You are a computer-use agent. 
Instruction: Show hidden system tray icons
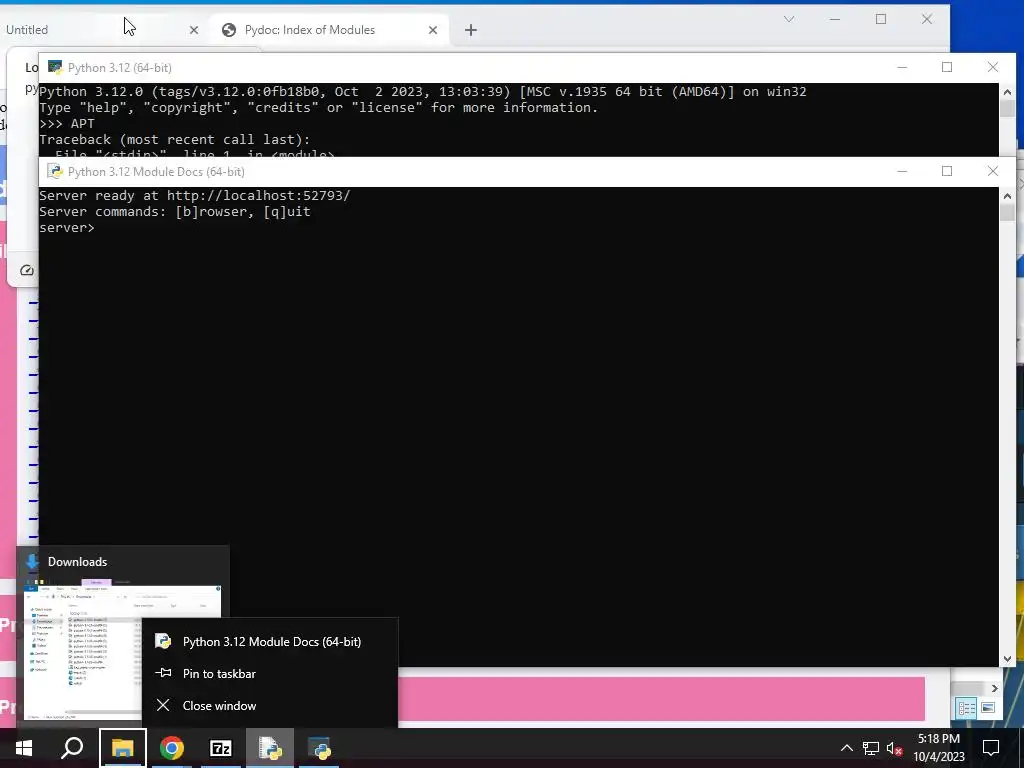[x=846, y=748]
